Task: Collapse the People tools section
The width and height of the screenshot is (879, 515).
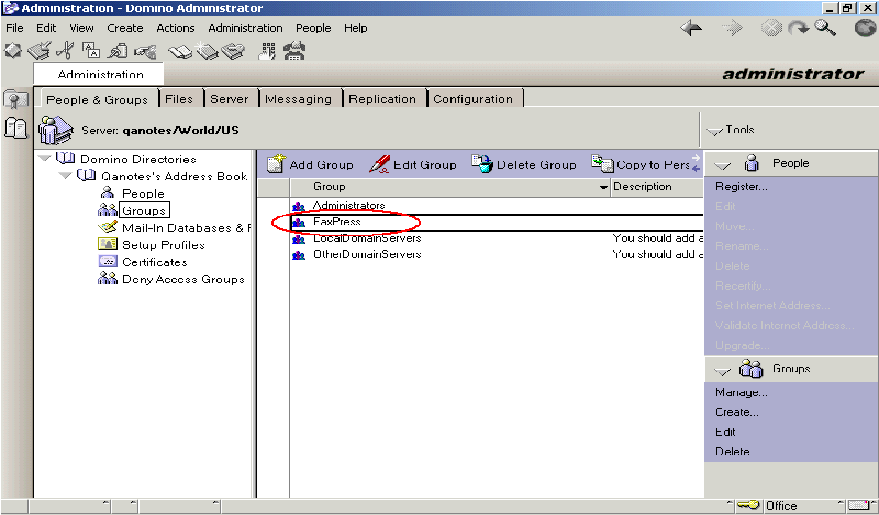Action: pyautogui.click(x=722, y=164)
